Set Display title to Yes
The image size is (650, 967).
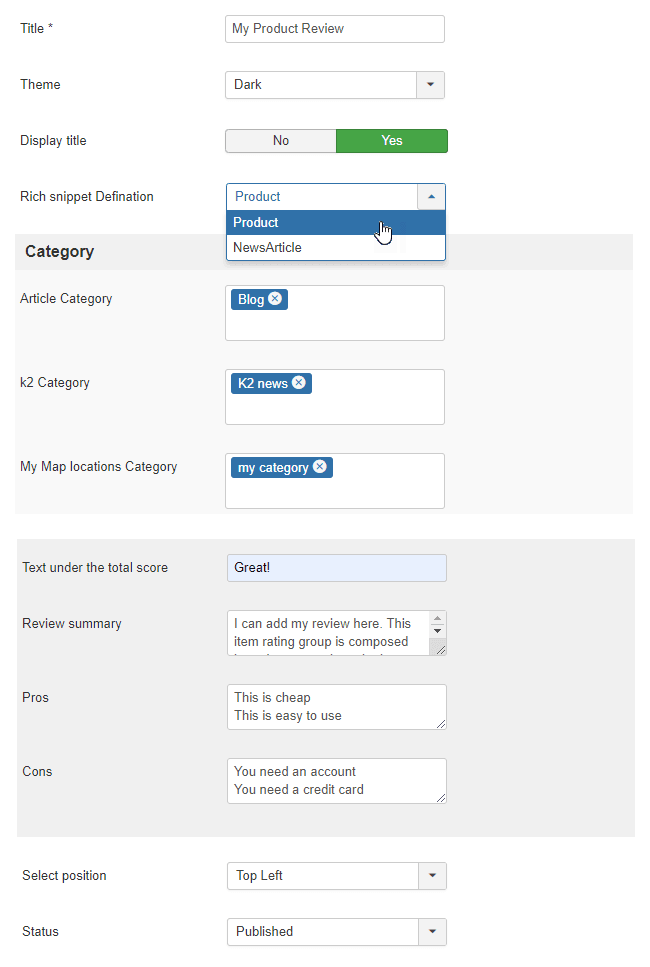391,141
